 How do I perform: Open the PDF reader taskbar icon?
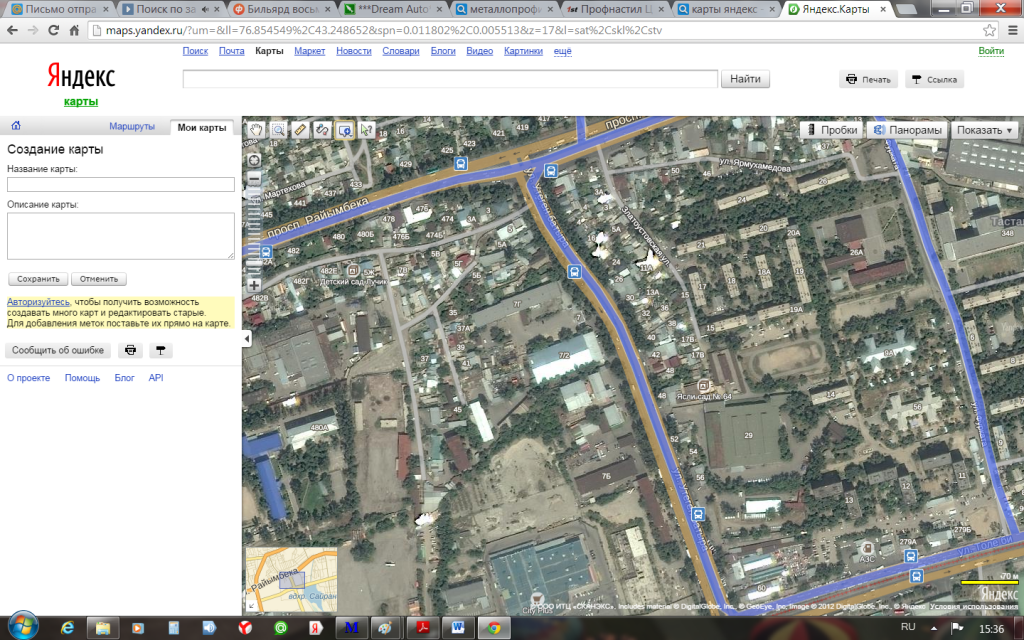pyautogui.click(x=423, y=628)
